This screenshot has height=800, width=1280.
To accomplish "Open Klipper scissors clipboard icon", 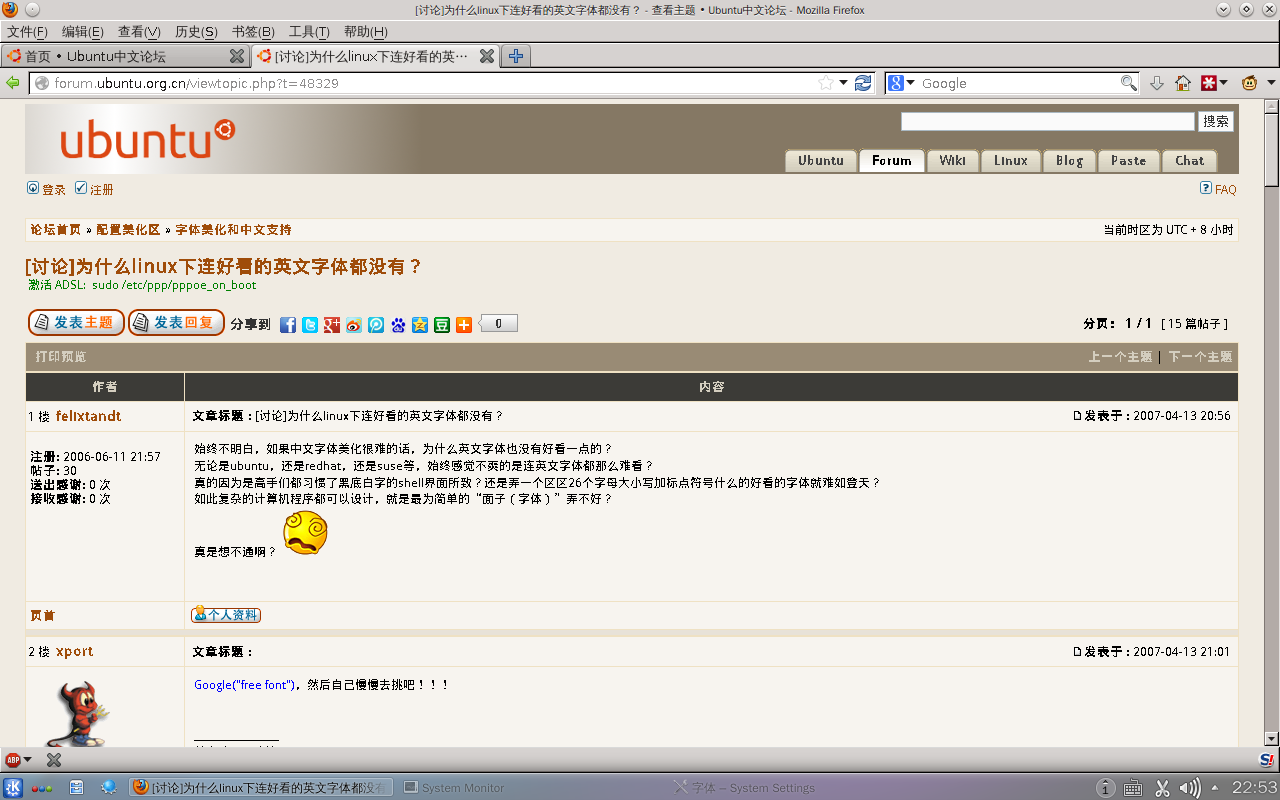I will coord(1162,788).
